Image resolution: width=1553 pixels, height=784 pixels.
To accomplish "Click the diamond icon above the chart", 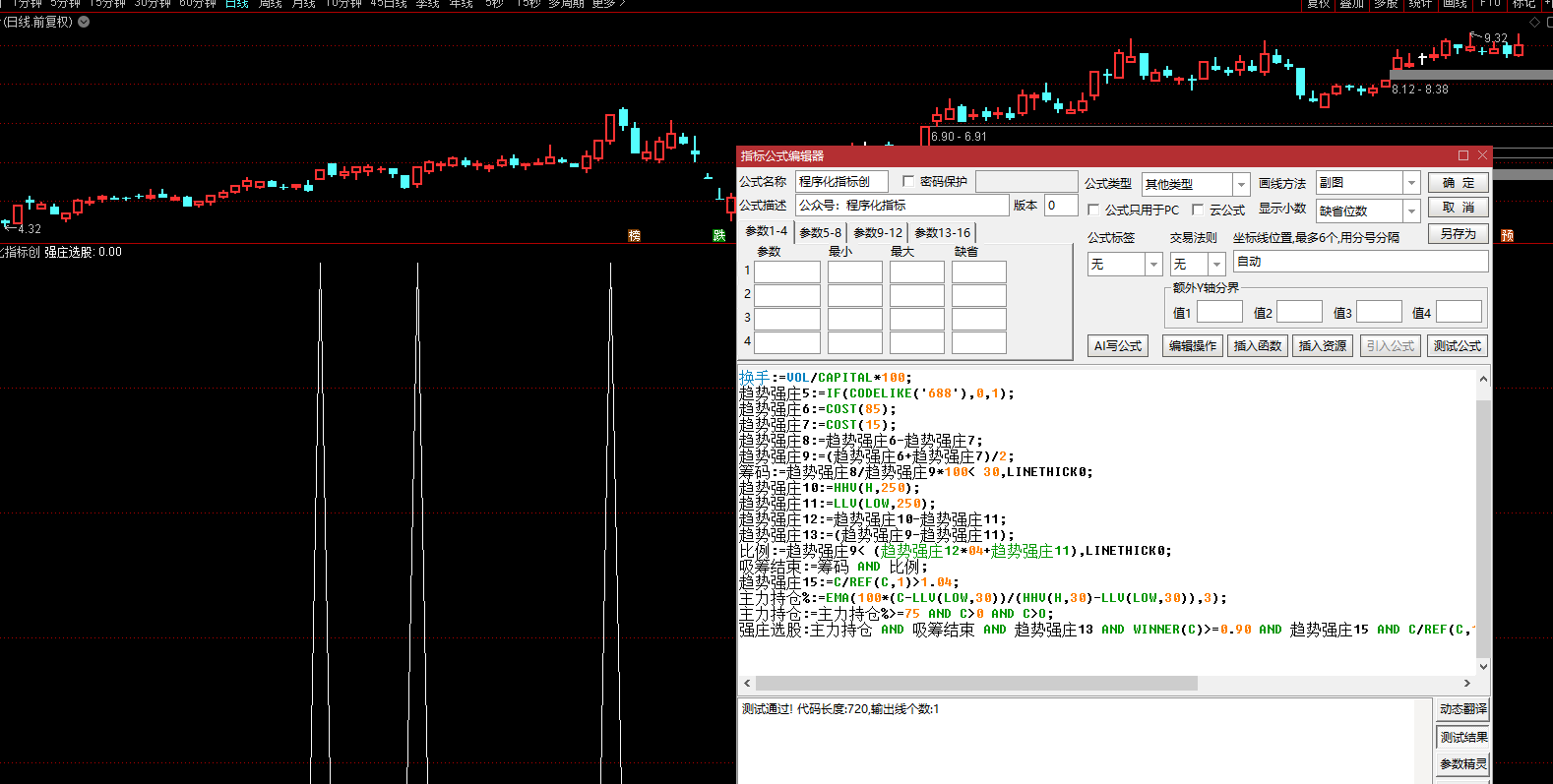I will click(x=1534, y=22).
